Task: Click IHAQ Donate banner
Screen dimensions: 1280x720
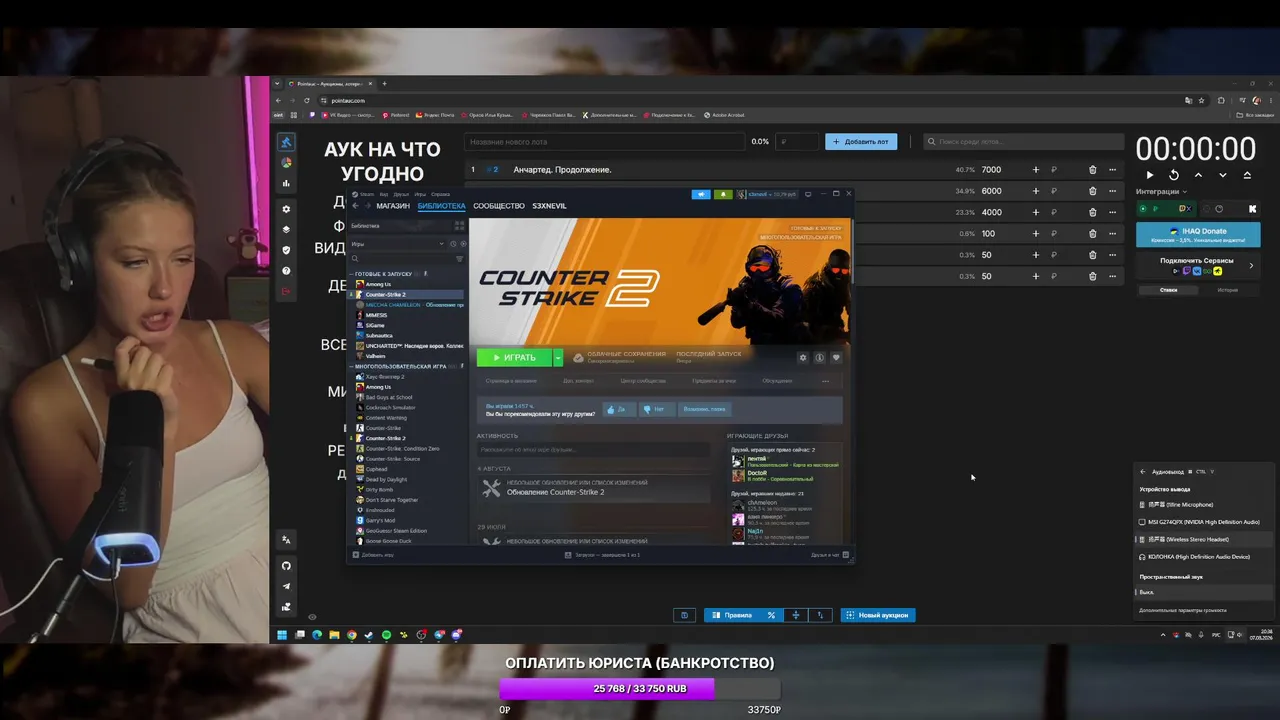Action: coord(1198,234)
